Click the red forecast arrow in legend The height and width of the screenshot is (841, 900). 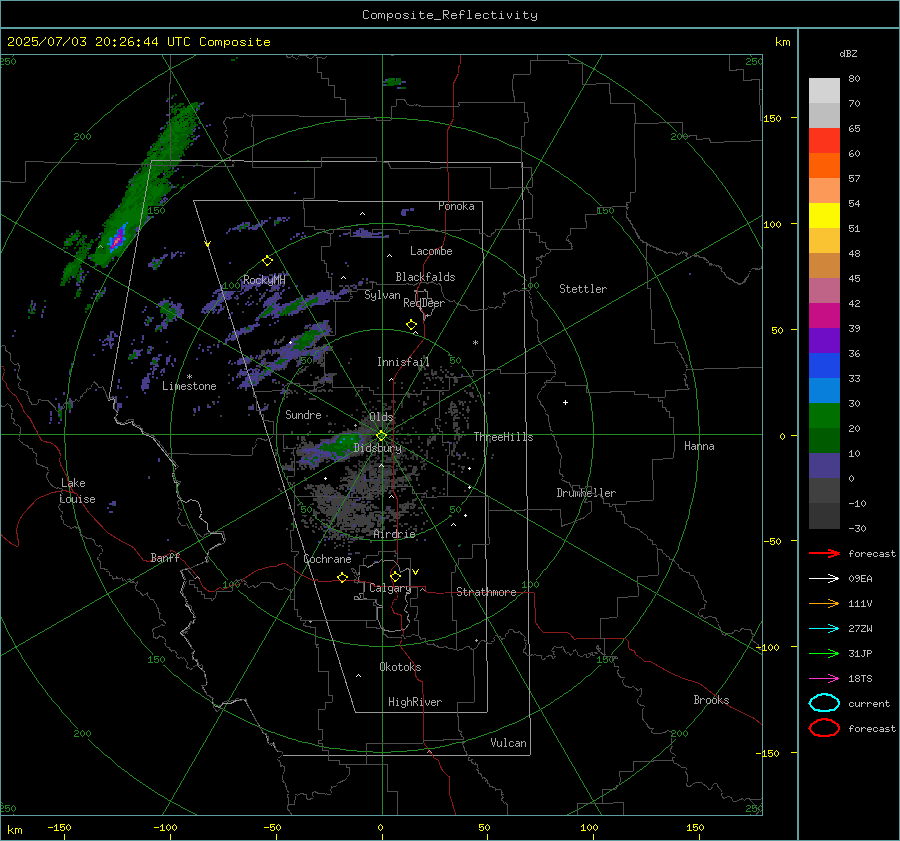tap(824, 553)
